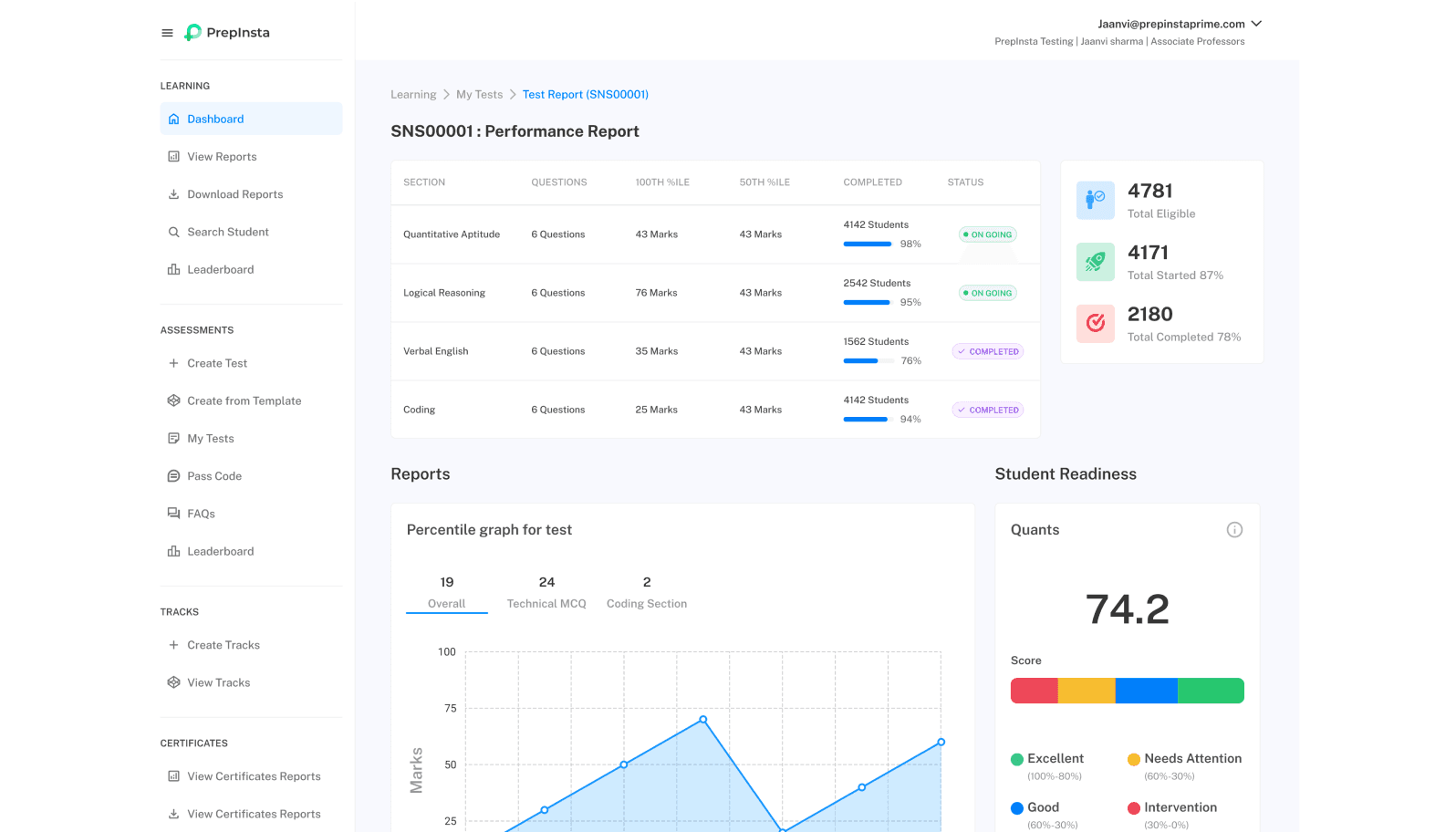Click the blue segment of score bar
The image size is (1456, 832).
[1147, 691]
